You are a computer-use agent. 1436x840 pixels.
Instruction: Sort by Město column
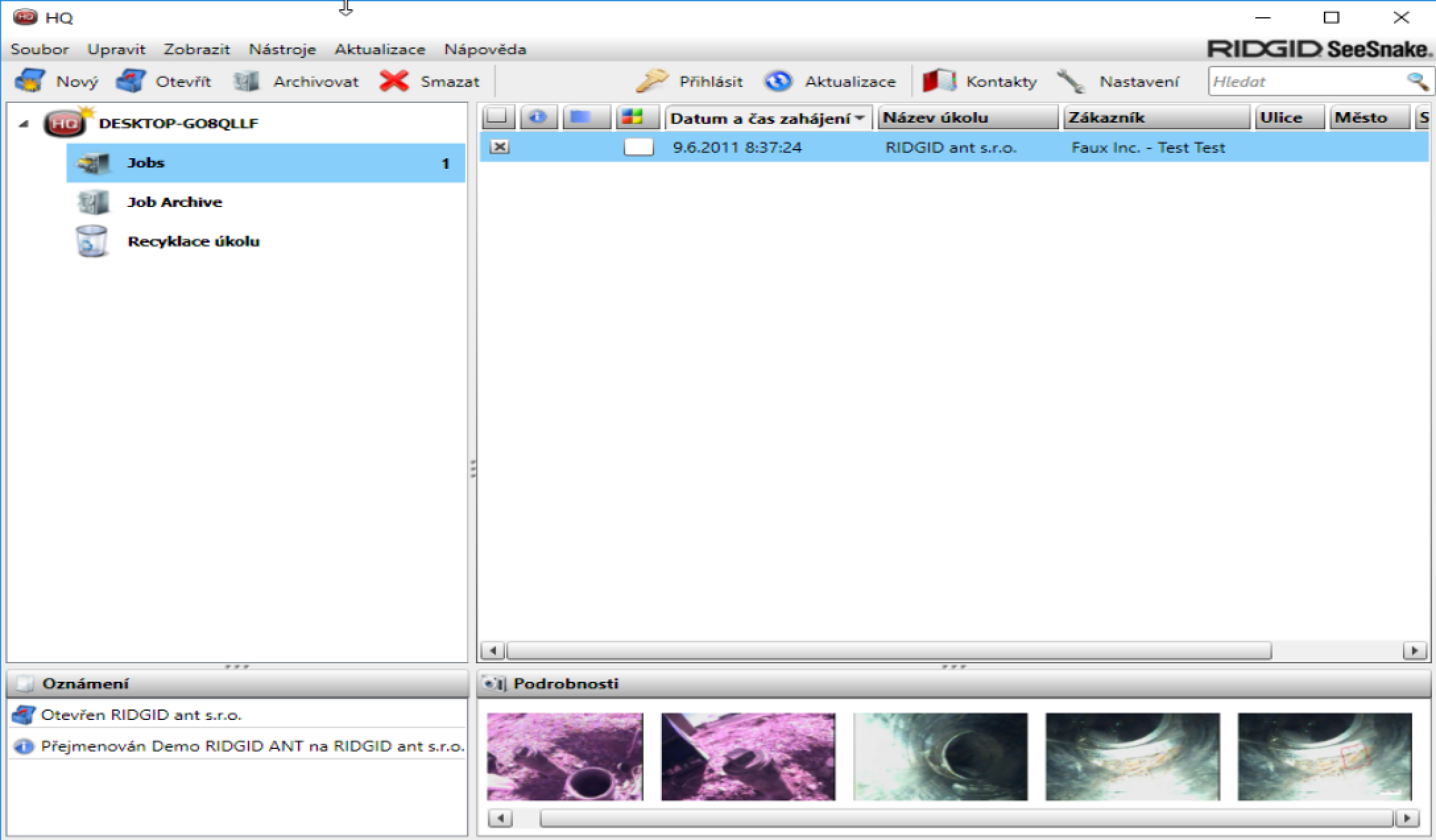(x=1369, y=117)
